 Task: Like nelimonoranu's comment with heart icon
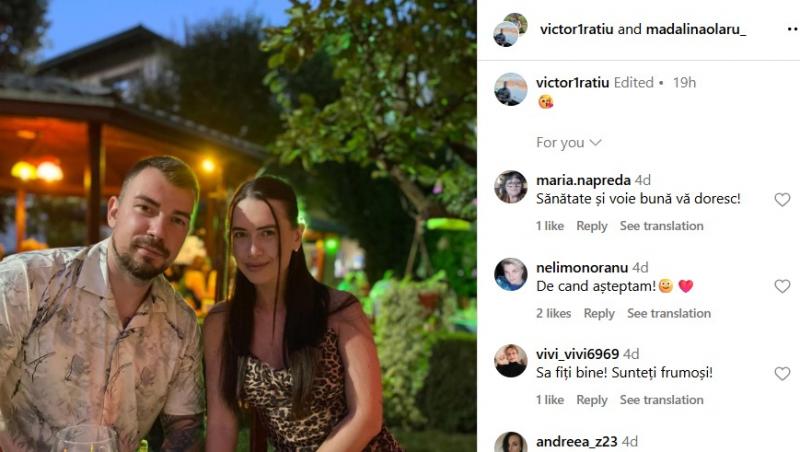pyautogui.click(x=782, y=286)
